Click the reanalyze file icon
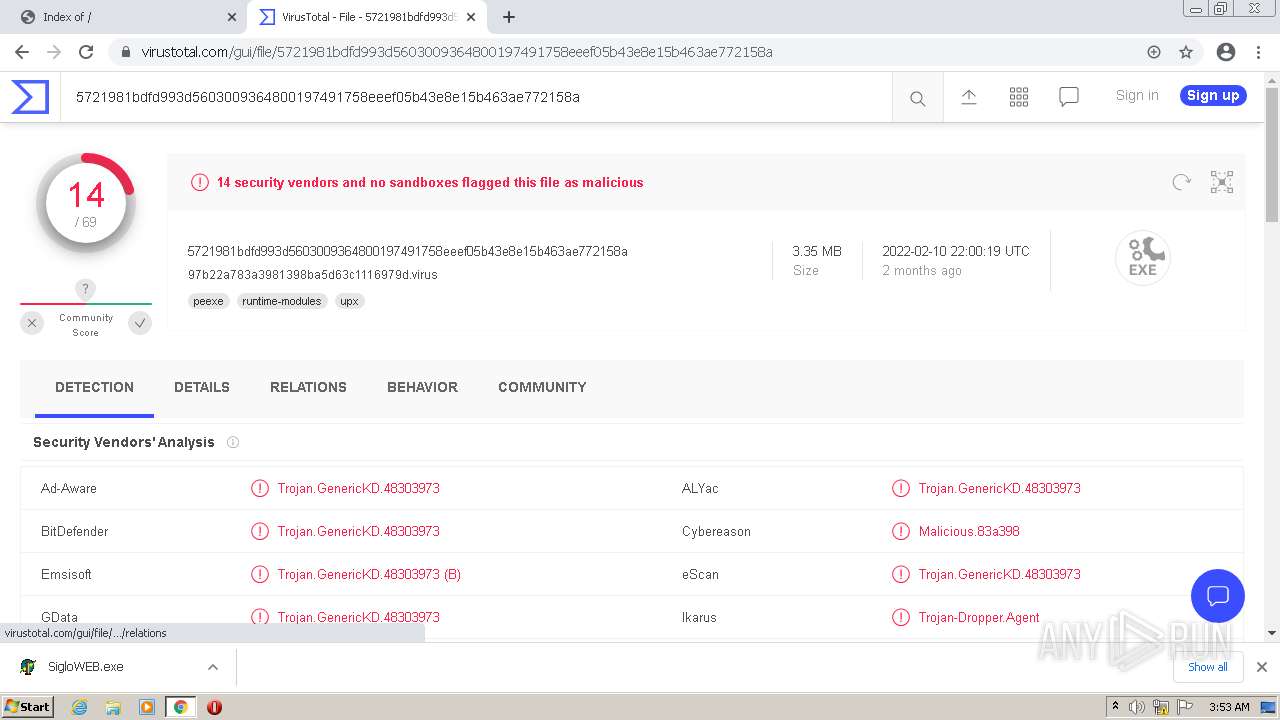This screenshot has height=720, width=1280. [x=1181, y=182]
